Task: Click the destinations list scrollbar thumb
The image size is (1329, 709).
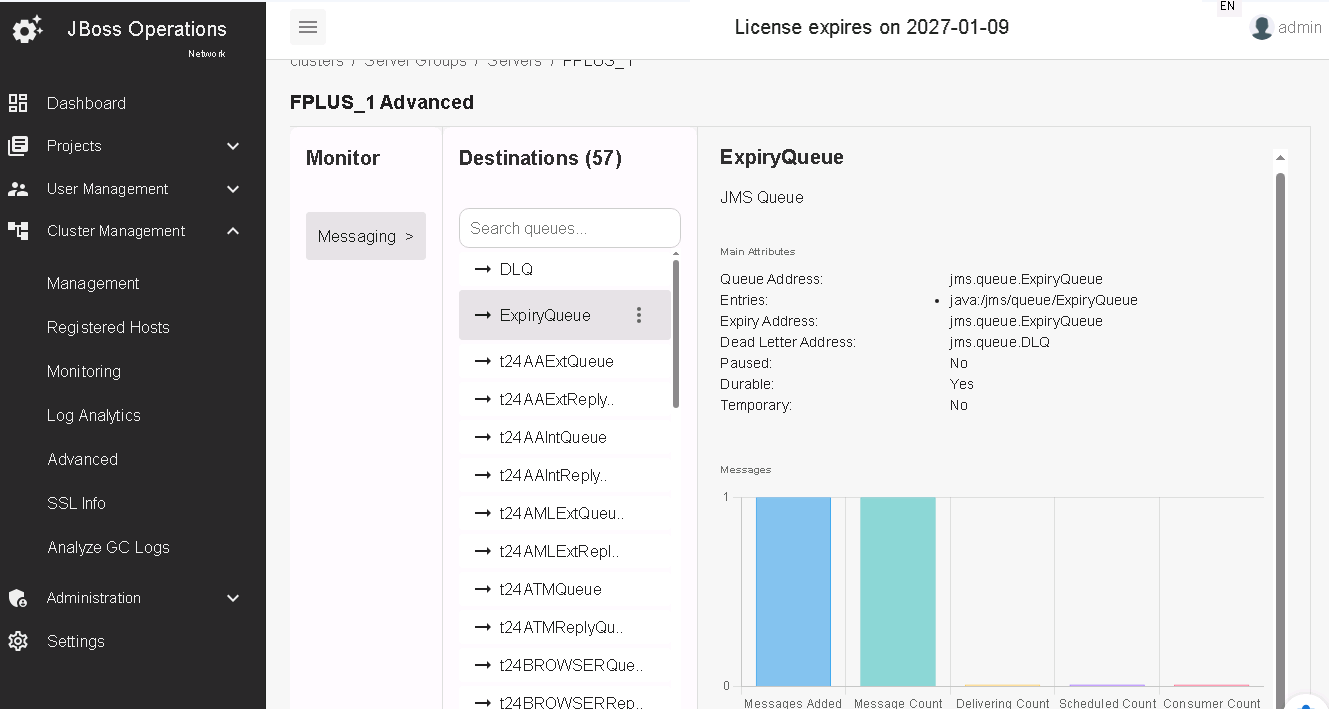Action: coord(676,333)
